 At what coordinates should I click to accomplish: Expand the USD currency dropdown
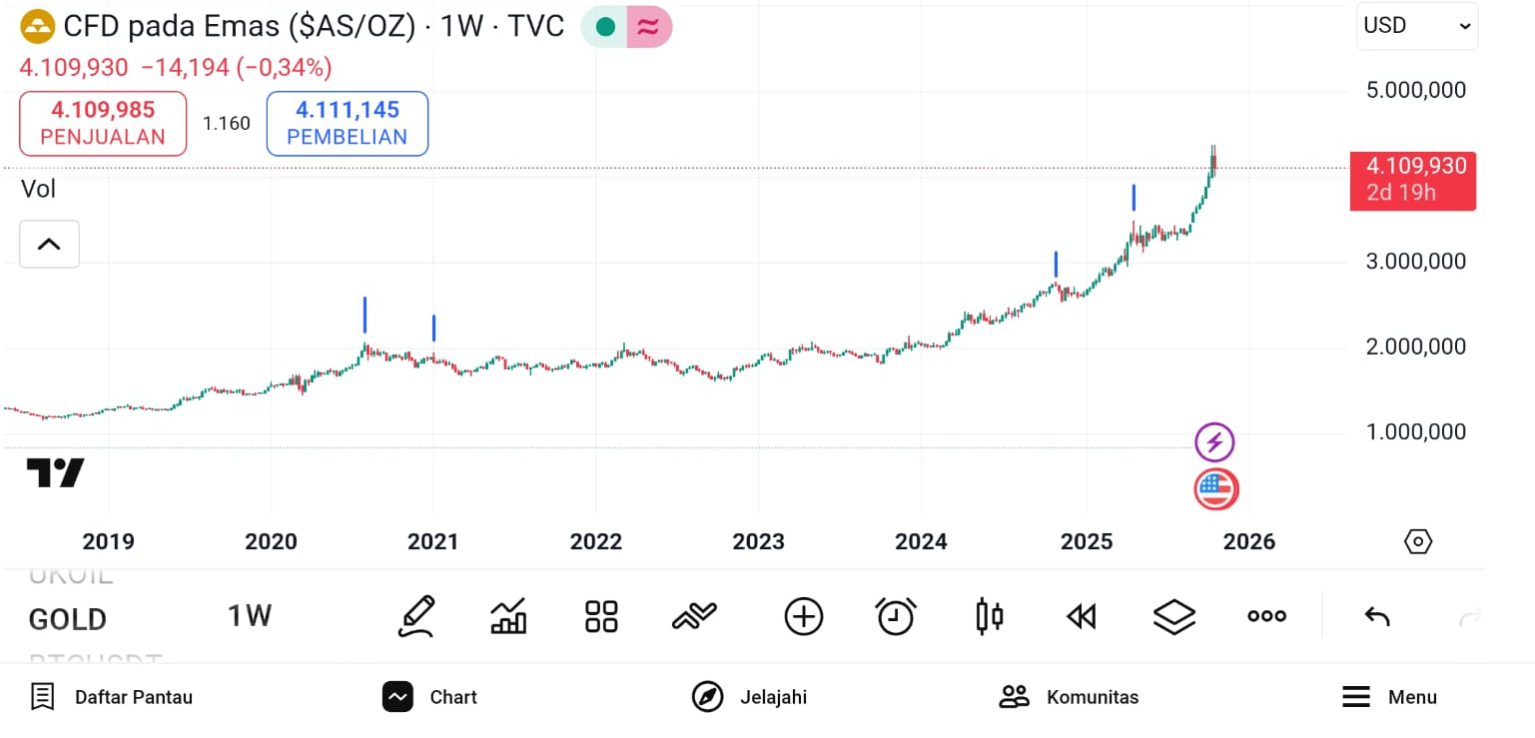point(1417,26)
